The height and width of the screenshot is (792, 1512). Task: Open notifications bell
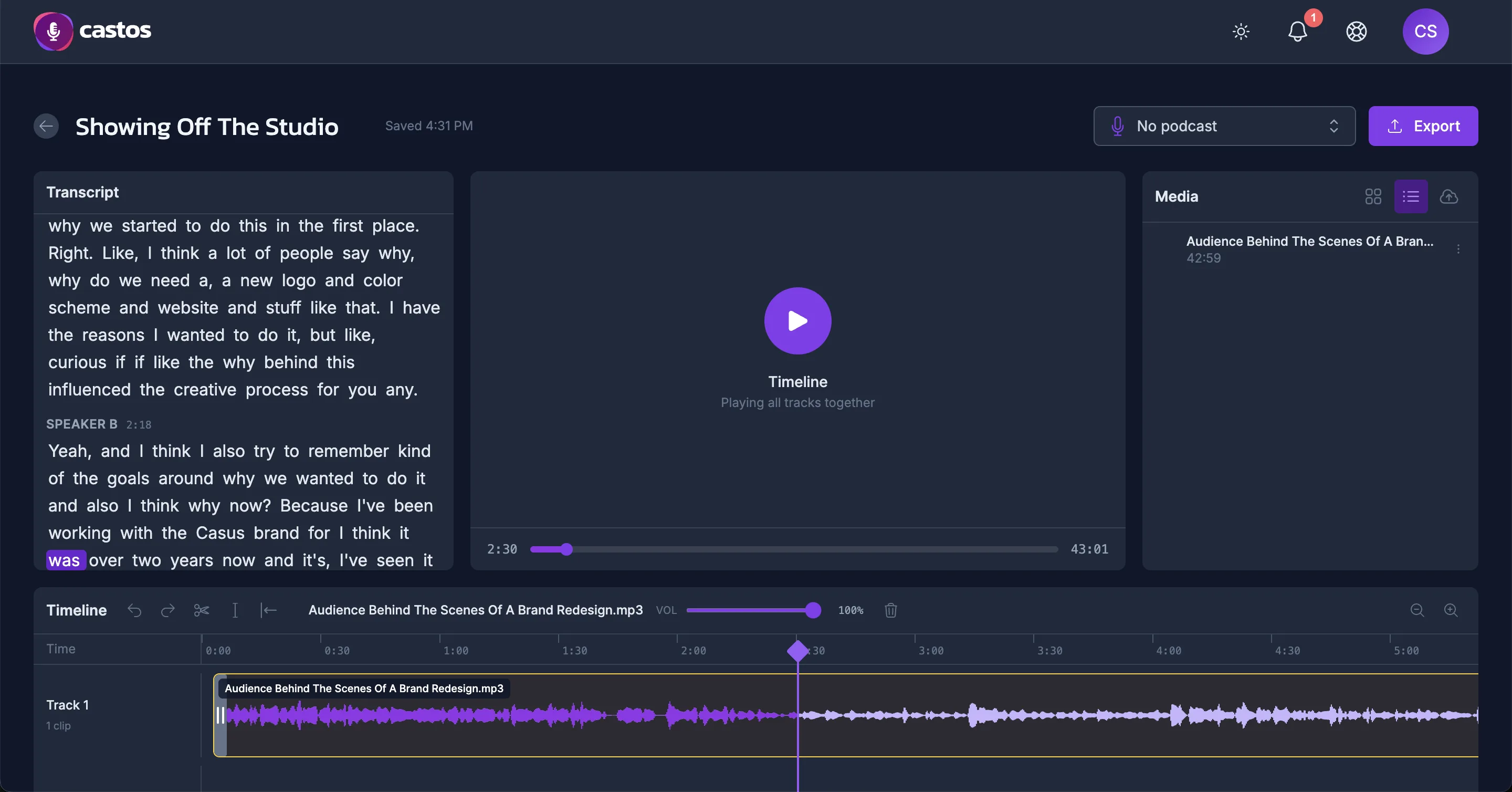click(x=1298, y=31)
